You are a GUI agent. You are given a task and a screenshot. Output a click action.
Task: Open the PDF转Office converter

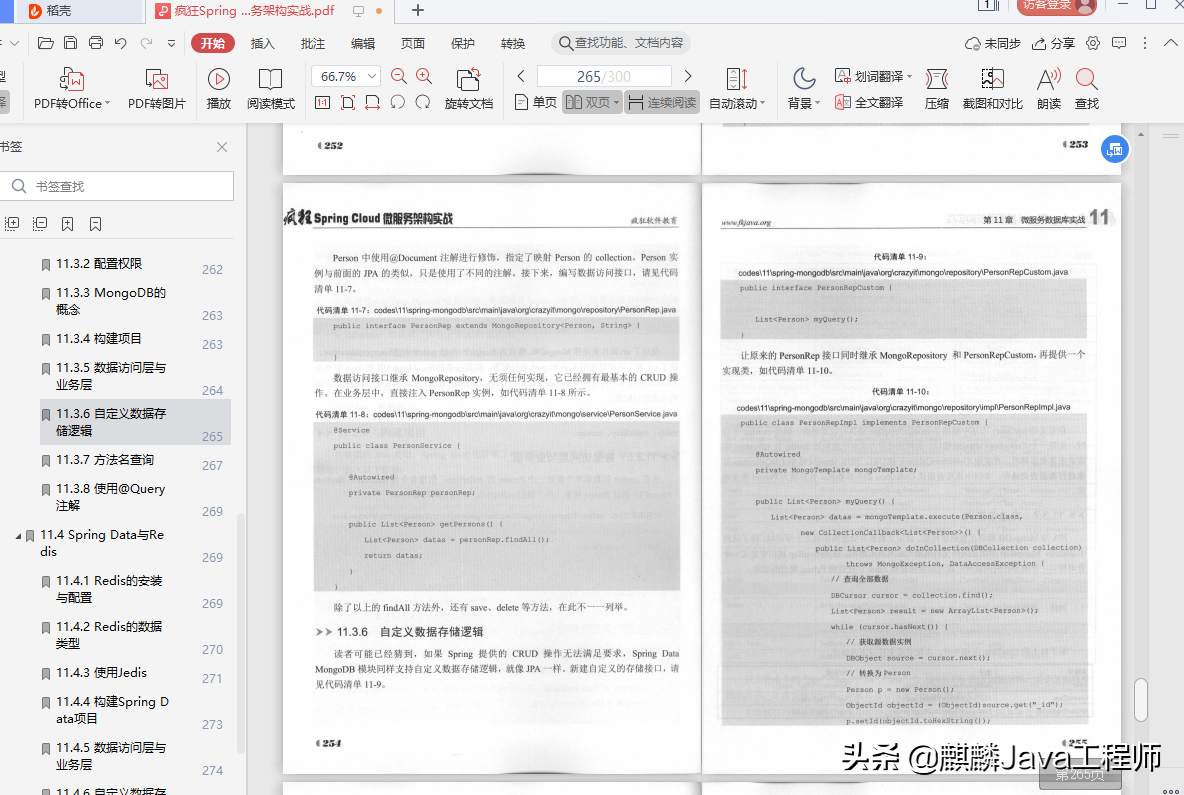(71, 88)
